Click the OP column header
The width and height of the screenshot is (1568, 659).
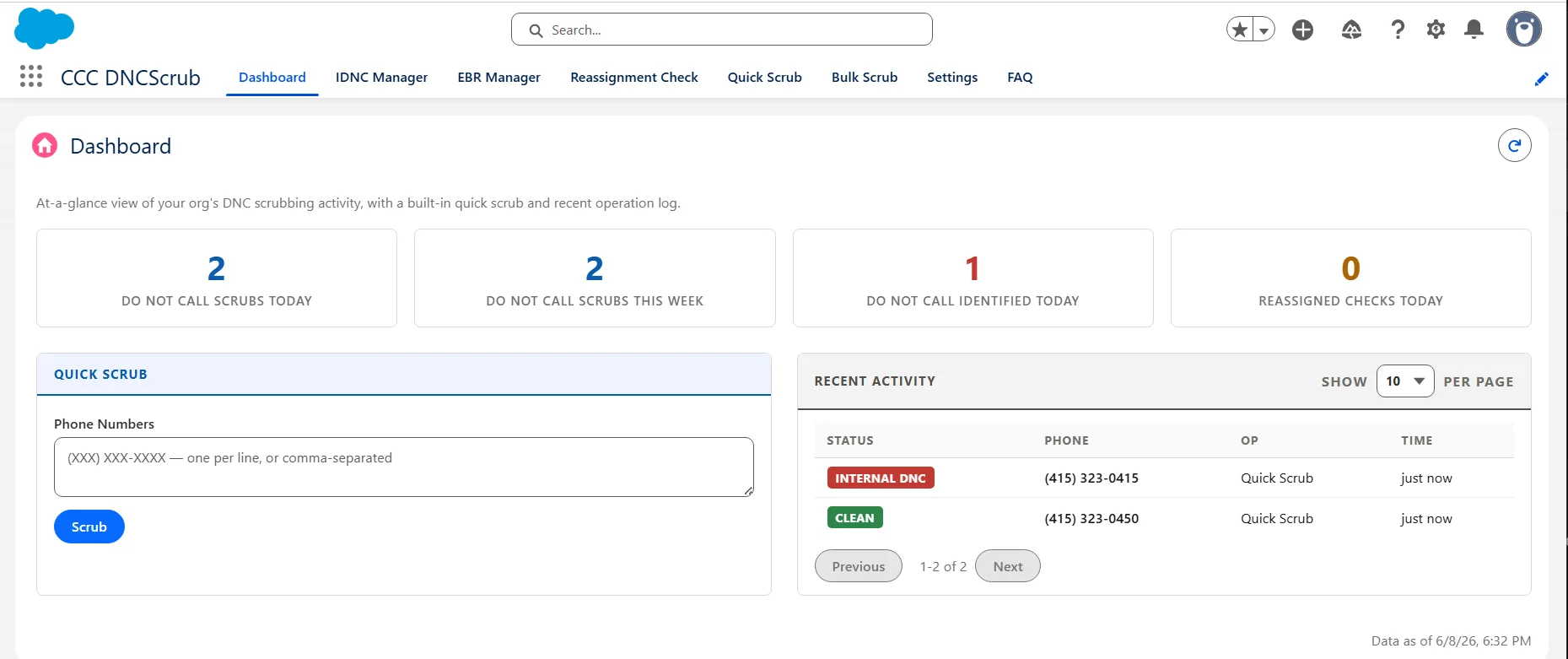pyautogui.click(x=1249, y=440)
